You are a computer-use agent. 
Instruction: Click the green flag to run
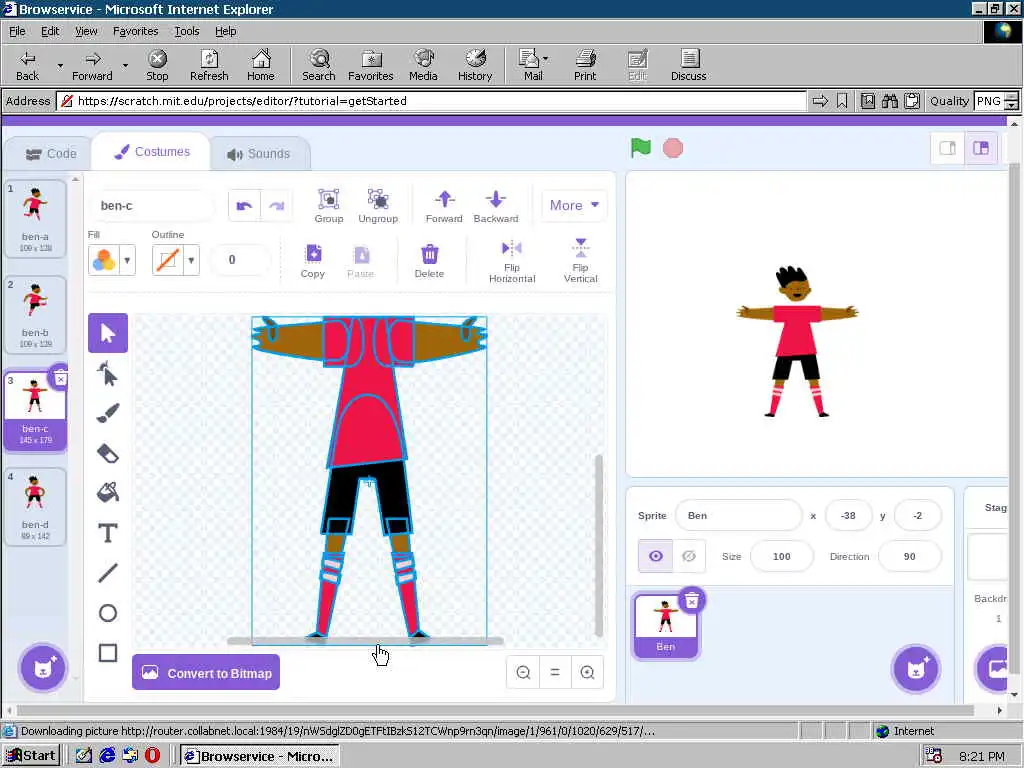click(x=641, y=148)
